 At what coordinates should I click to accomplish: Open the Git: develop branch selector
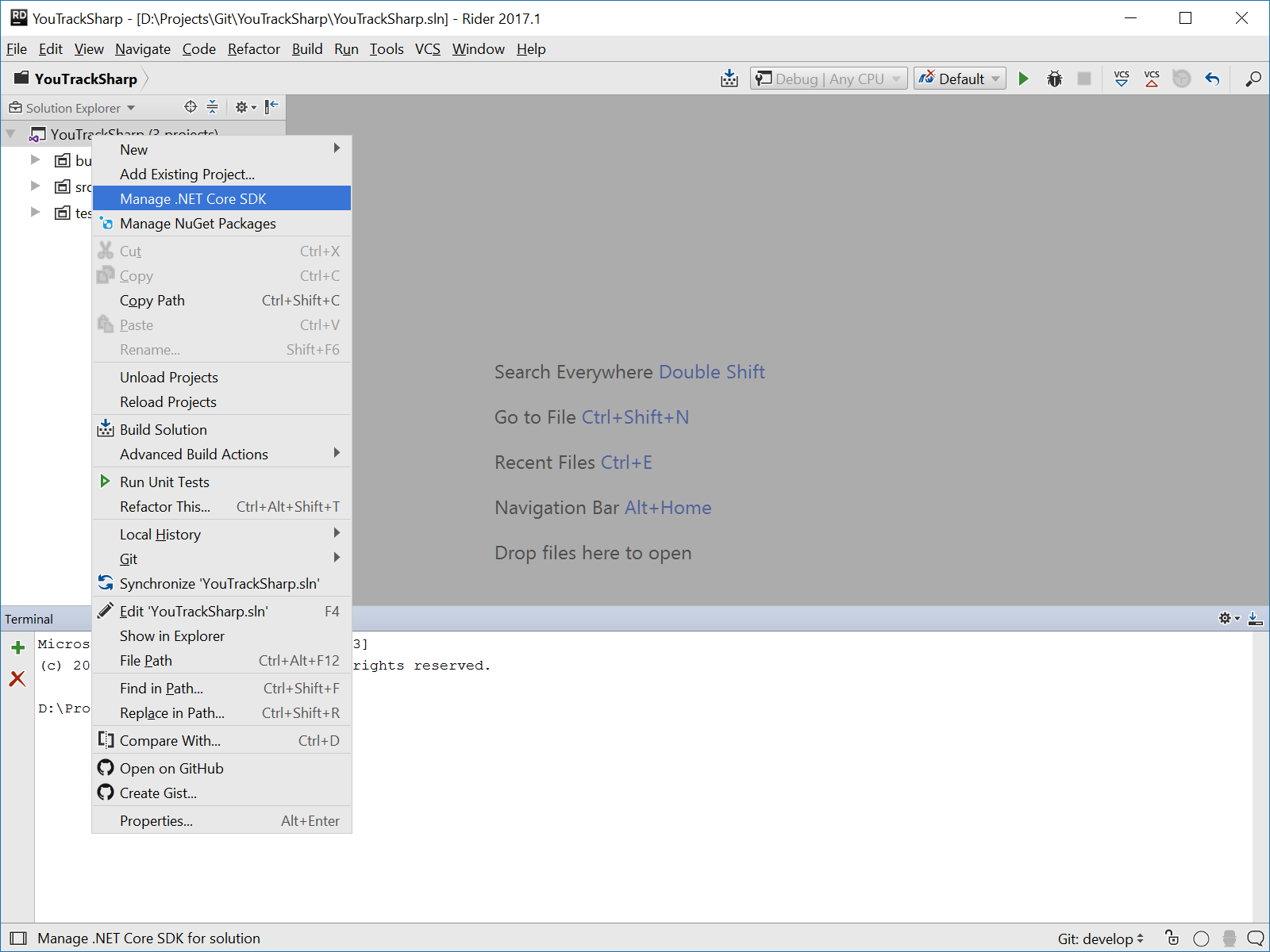coord(1100,939)
